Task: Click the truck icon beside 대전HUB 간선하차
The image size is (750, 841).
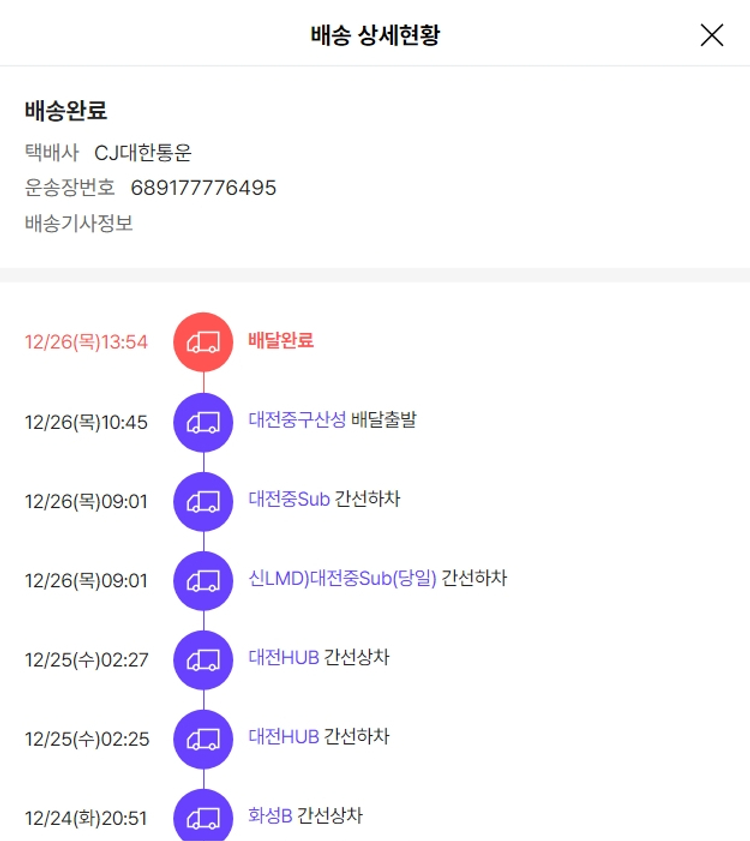Action: [x=203, y=738]
